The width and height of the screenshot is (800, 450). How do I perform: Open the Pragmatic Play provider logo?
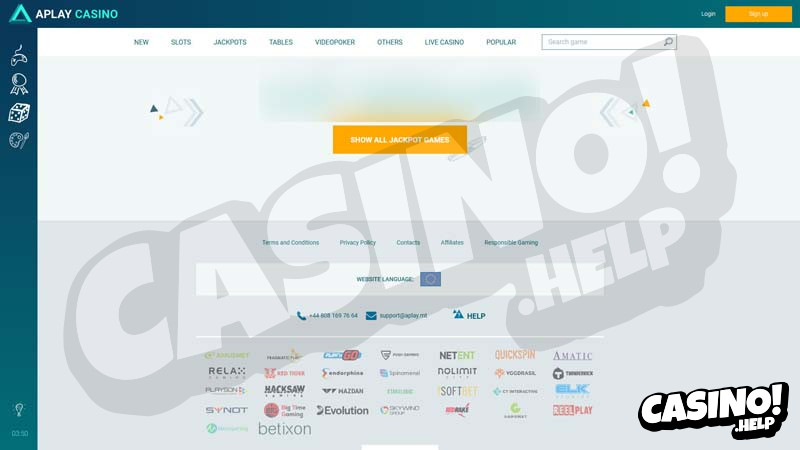tap(284, 356)
